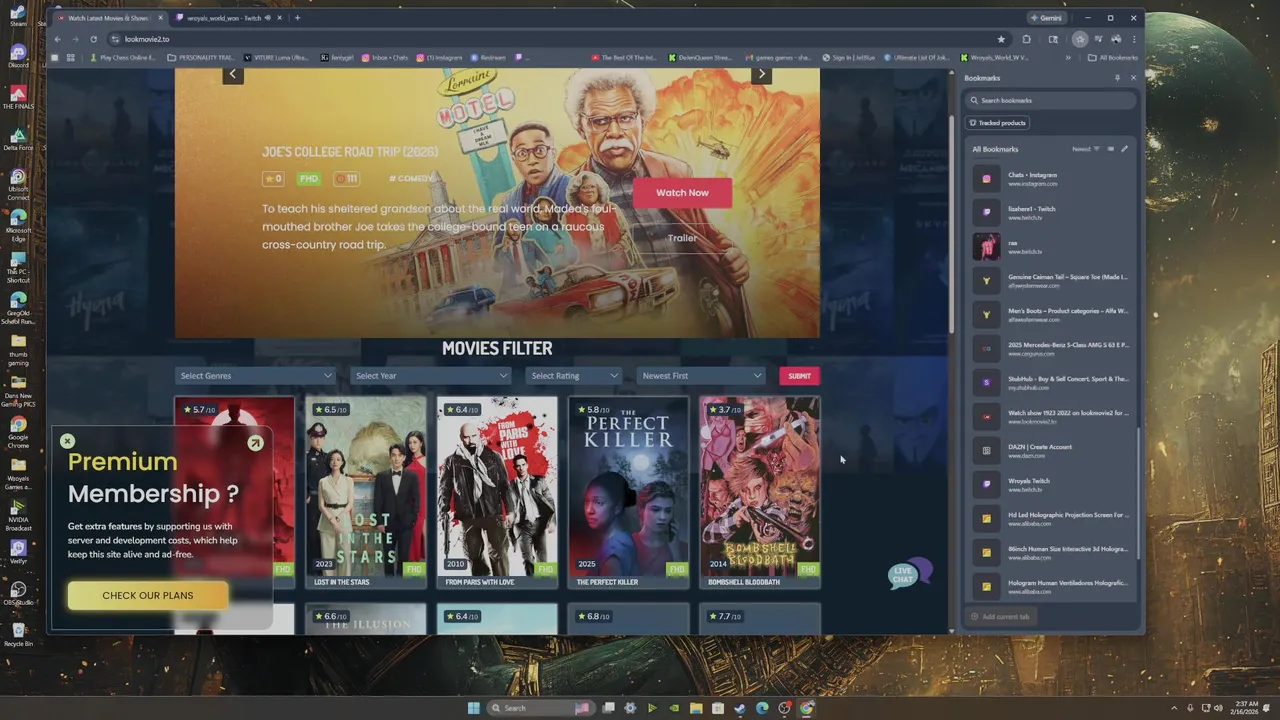Close the Premium Membership popup
Screen dimensions: 1280x720
[67, 441]
